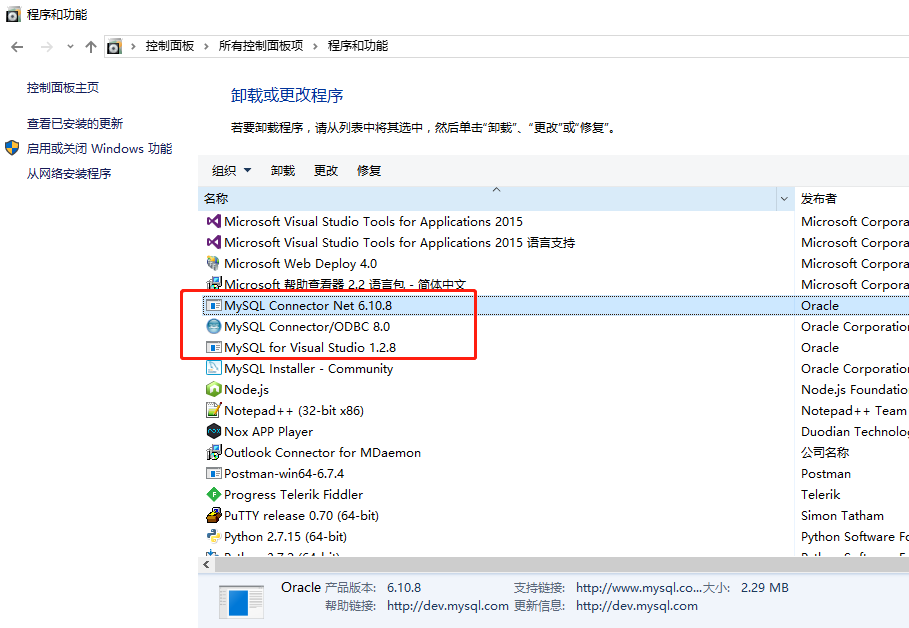The height and width of the screenshot is (628, 909).
Task: Select the Postman-win64-6.7.4 entry
Action: pyautogui.click(x=284, y=474)
